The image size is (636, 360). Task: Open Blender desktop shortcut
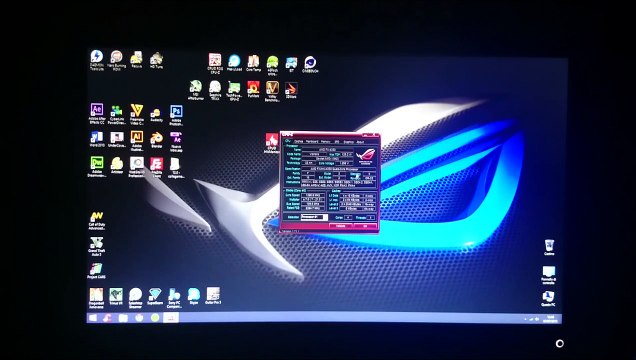[157, 139]
